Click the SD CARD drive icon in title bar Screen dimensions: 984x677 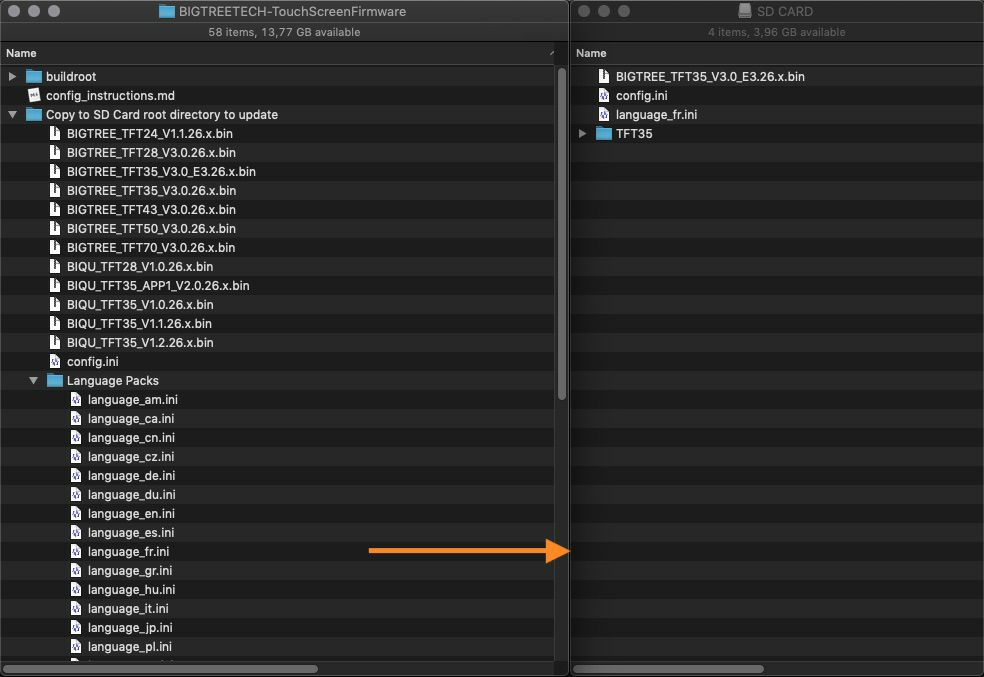point(744,11)
